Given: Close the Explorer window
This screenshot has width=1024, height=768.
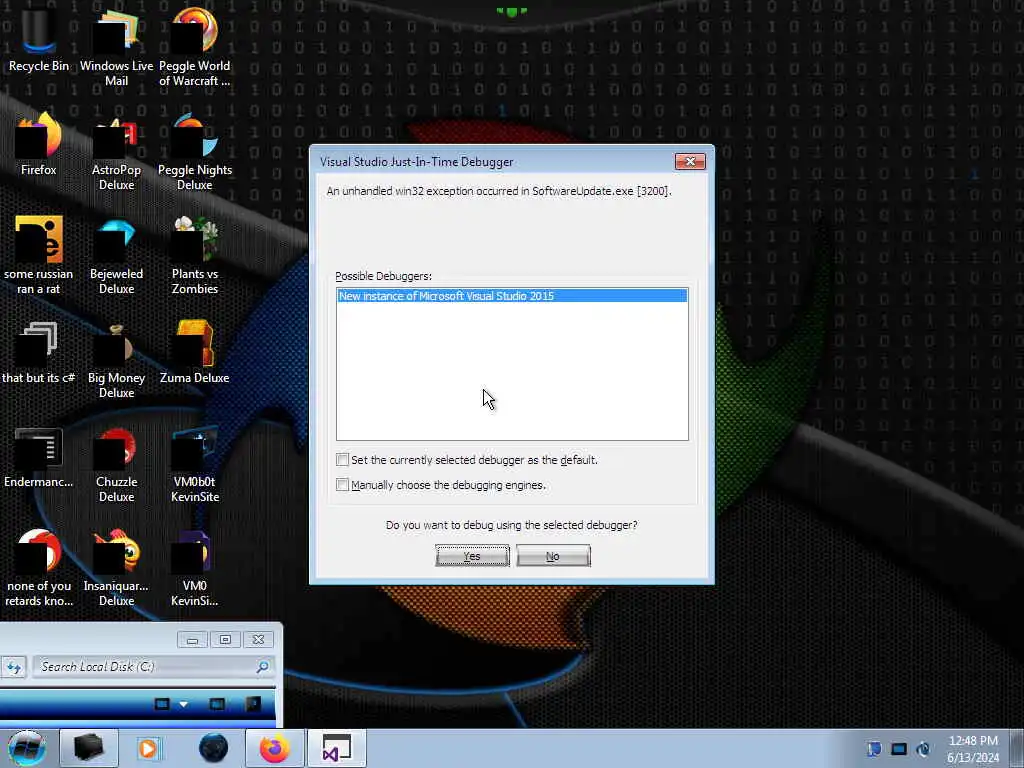Looking at the screenshot, I should click(258, 640).
